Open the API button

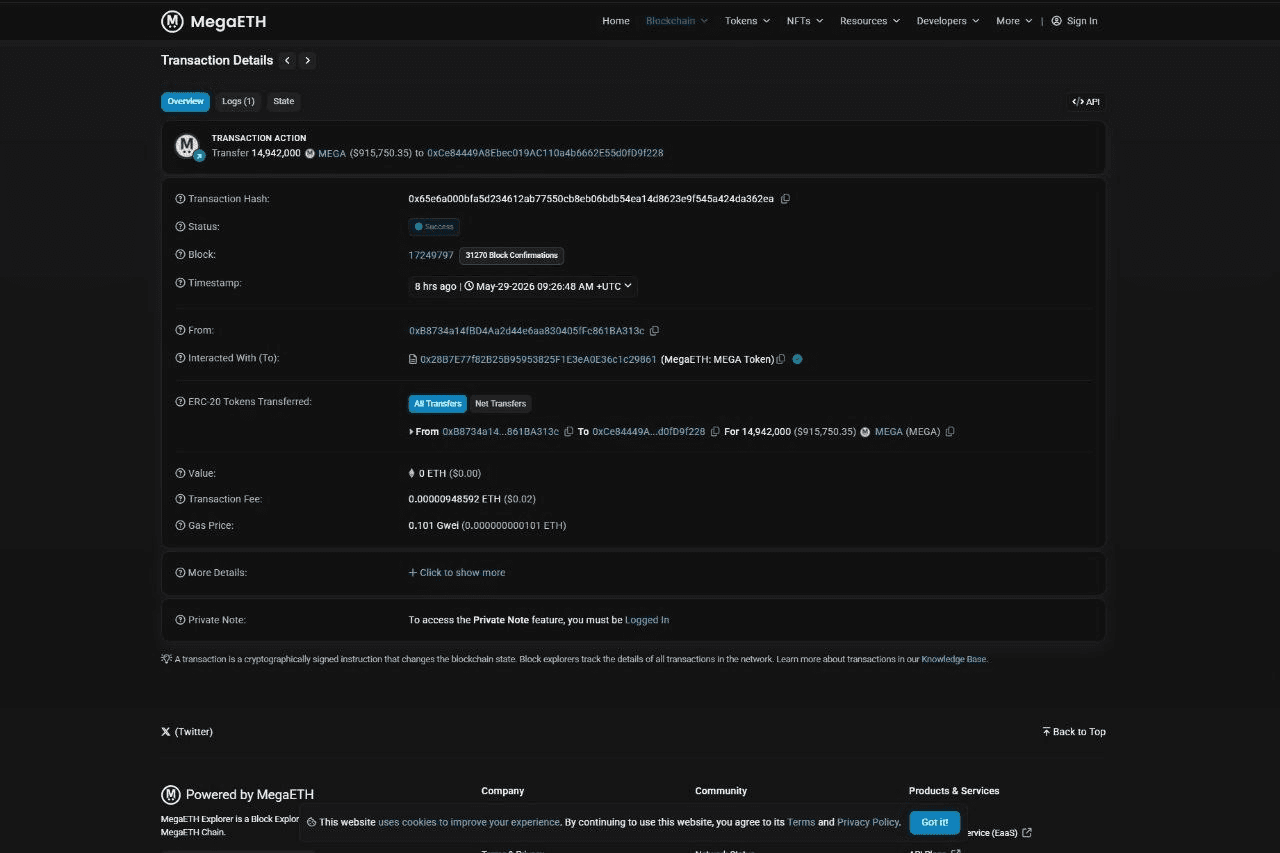click(1086, 102)
